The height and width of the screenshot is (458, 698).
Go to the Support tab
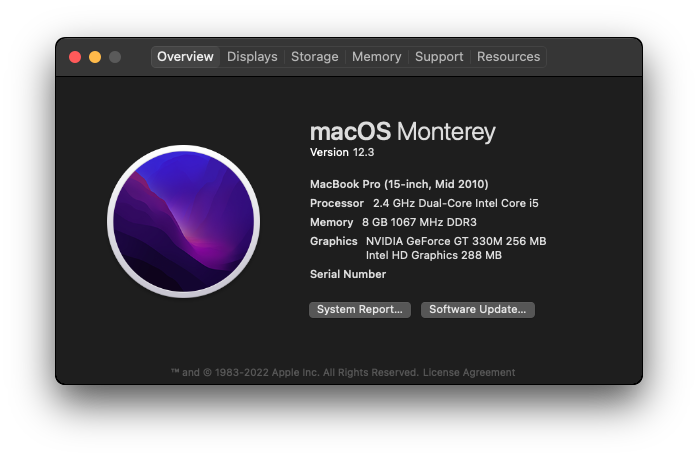[439, 57]
